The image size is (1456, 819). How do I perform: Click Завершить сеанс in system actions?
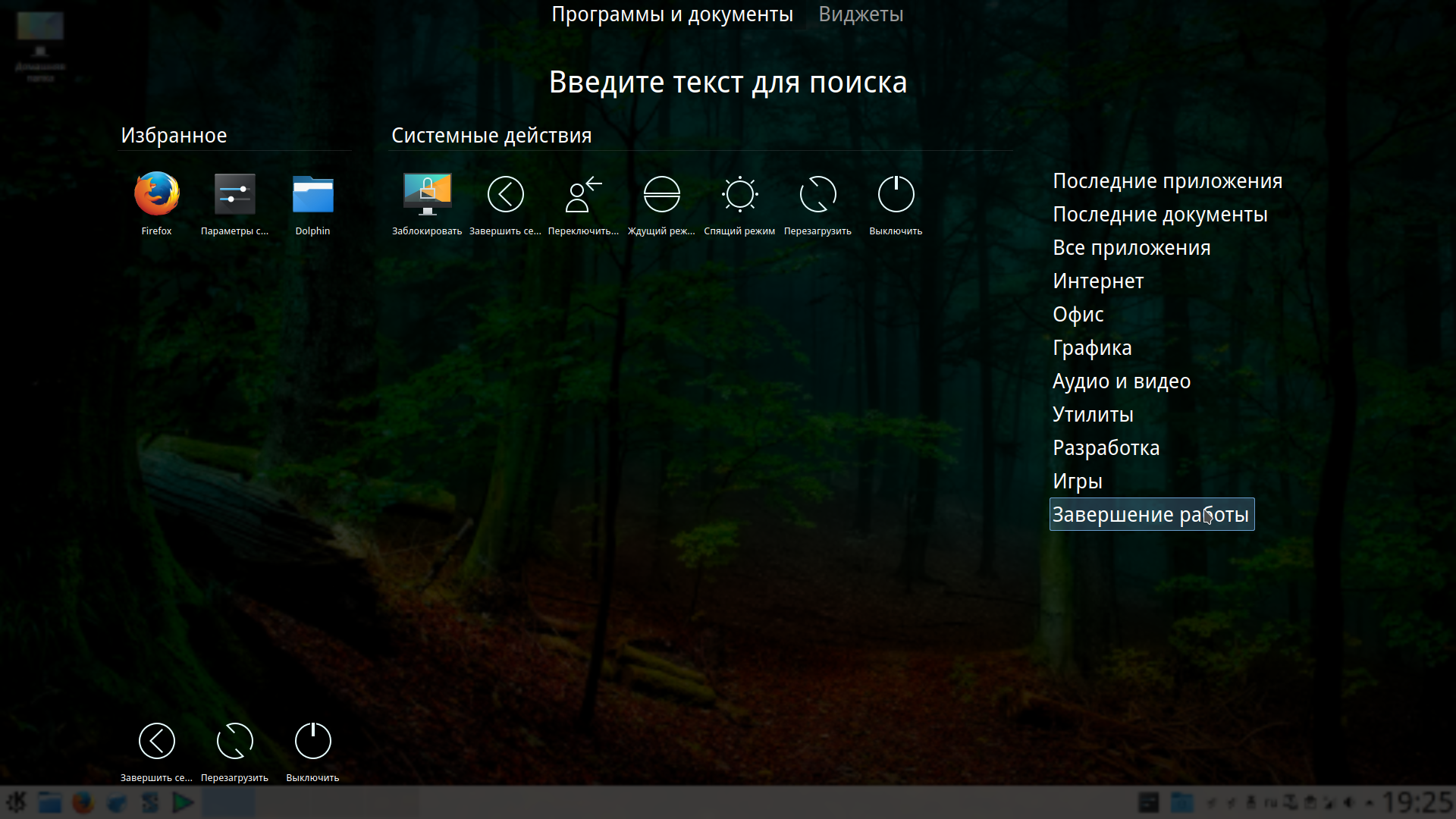click(x=505, y=195)
